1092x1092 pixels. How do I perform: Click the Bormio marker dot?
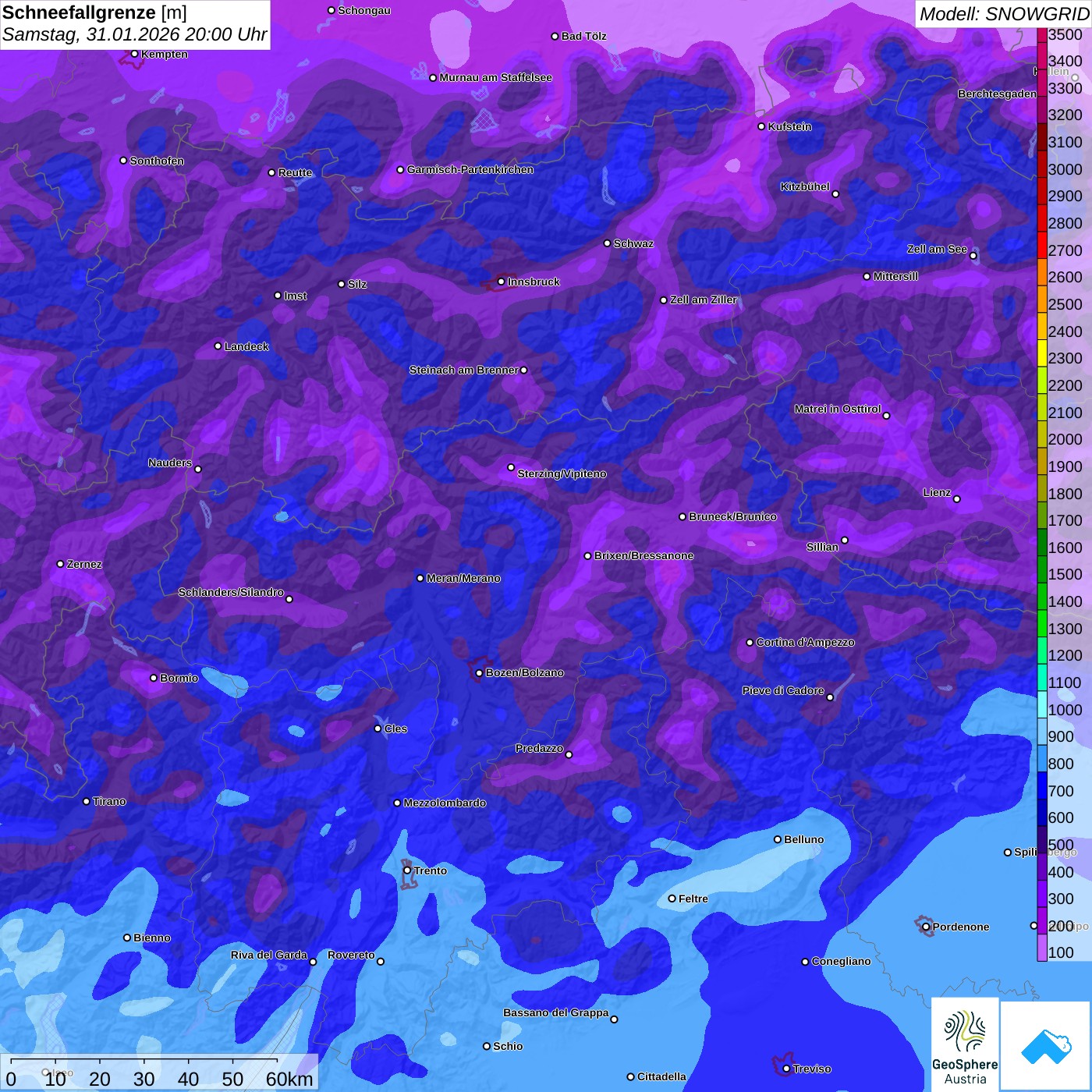point(154,678)
